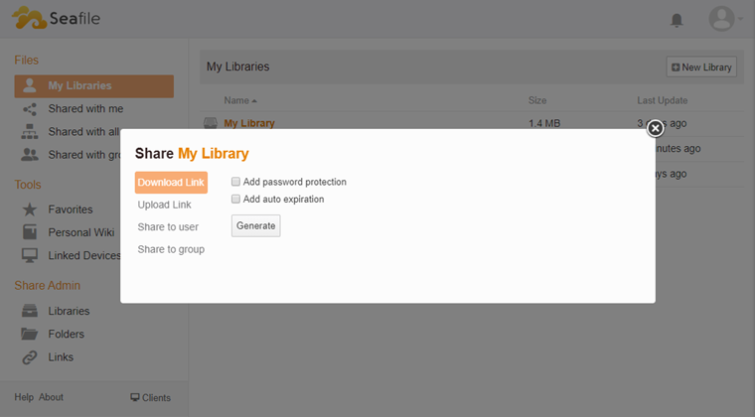This screenshot has height=417, width=755.
Task: Sort libraries by Name column arrow
Action: [x=254, y=101]
